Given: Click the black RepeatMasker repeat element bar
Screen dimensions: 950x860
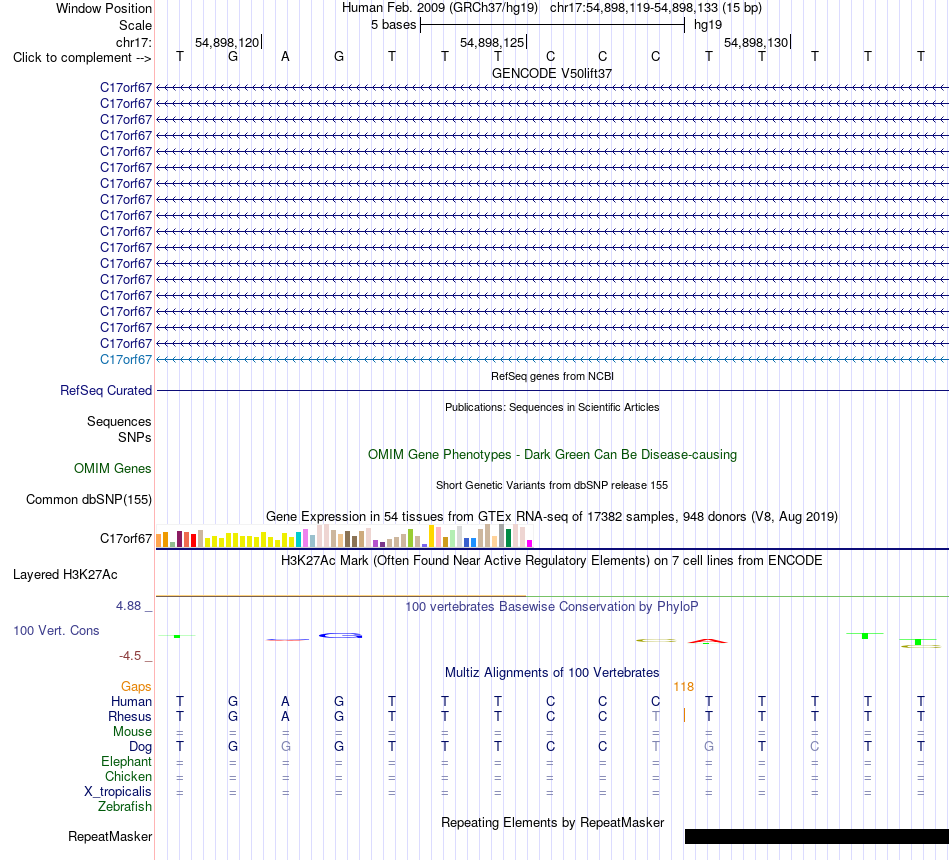Looking at the screenshot, I should tap(817, 836).
